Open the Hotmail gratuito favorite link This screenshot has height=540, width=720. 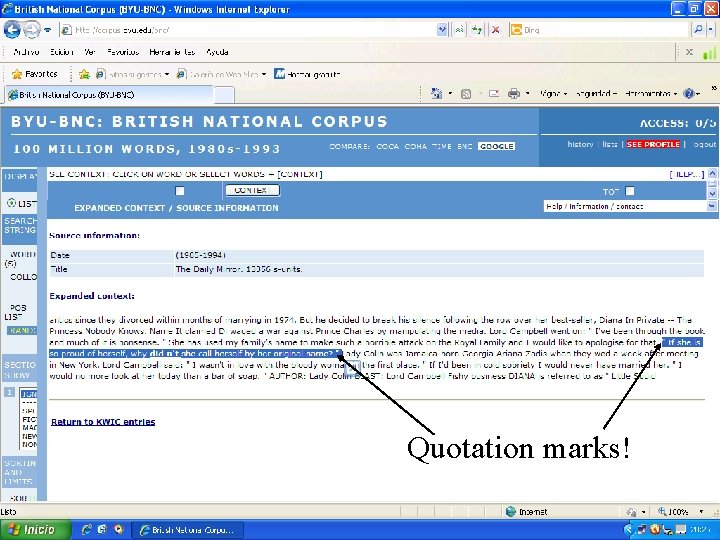[307, 74]
